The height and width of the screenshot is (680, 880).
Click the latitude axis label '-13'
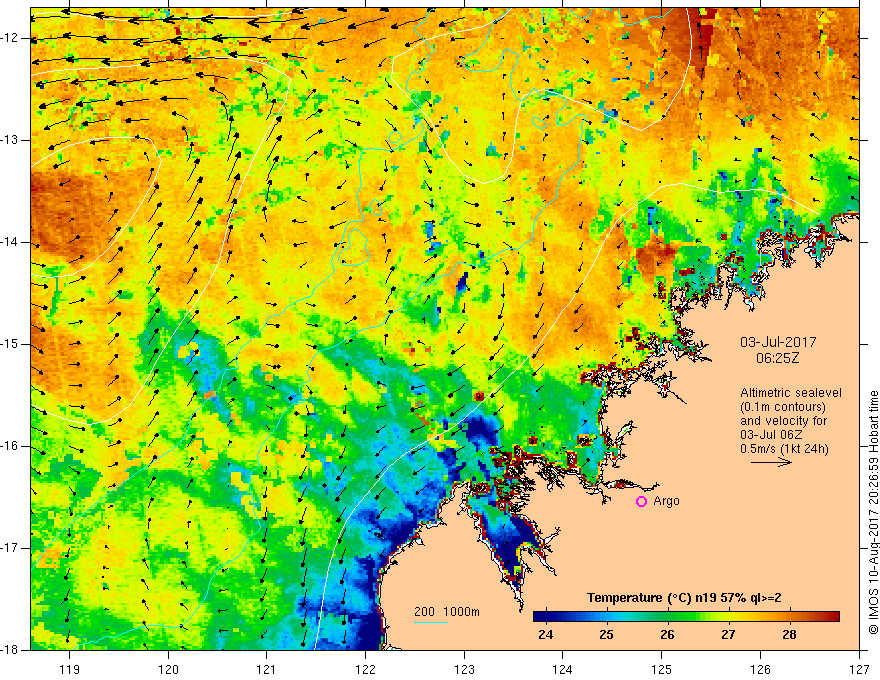11,140
